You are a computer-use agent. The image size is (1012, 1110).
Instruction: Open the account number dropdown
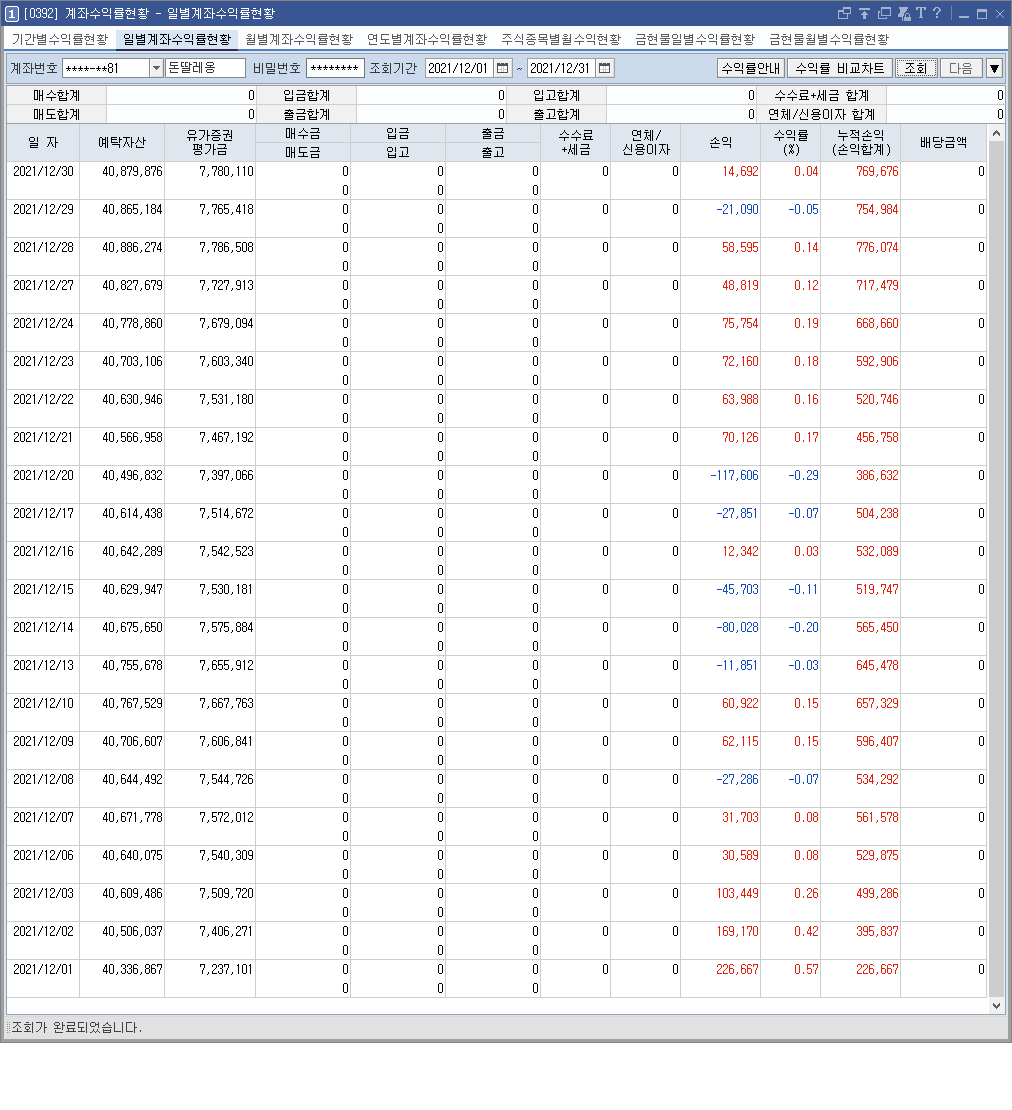tap(156, 68)
